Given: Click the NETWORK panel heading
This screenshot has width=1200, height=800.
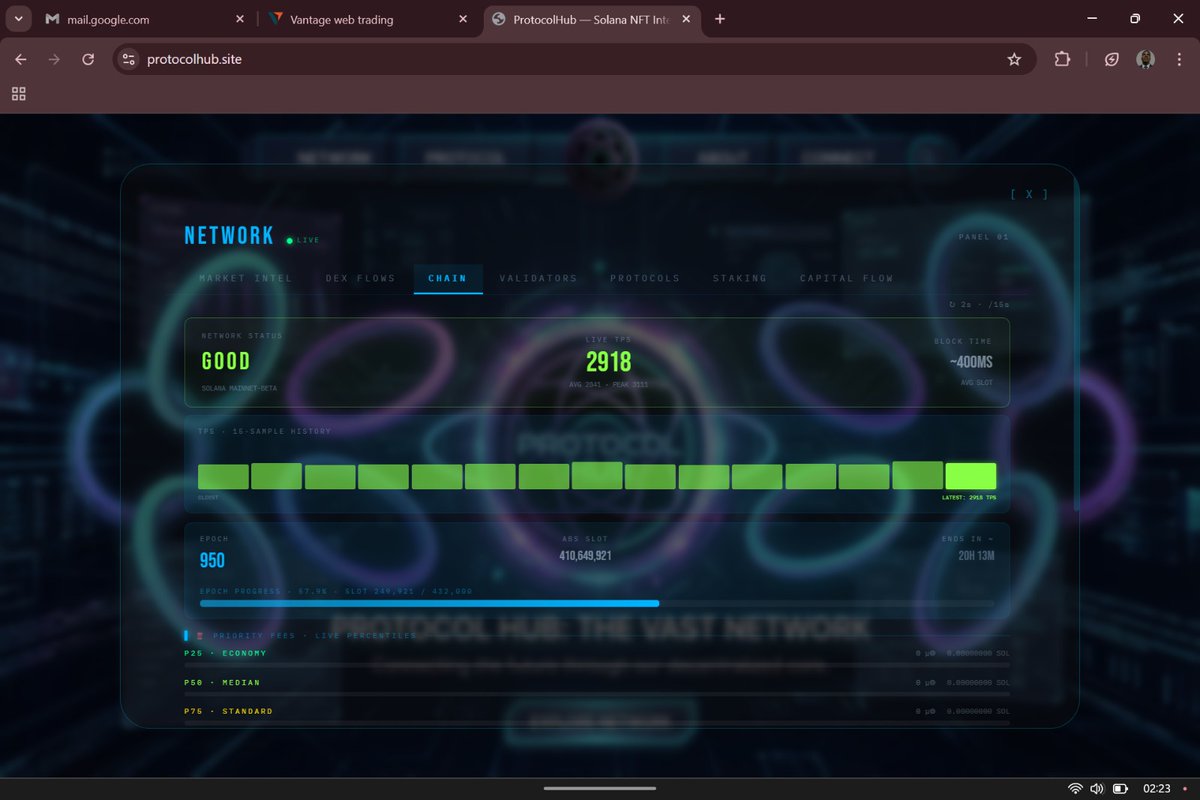Looking at the screenshot, I should point(229,235).
